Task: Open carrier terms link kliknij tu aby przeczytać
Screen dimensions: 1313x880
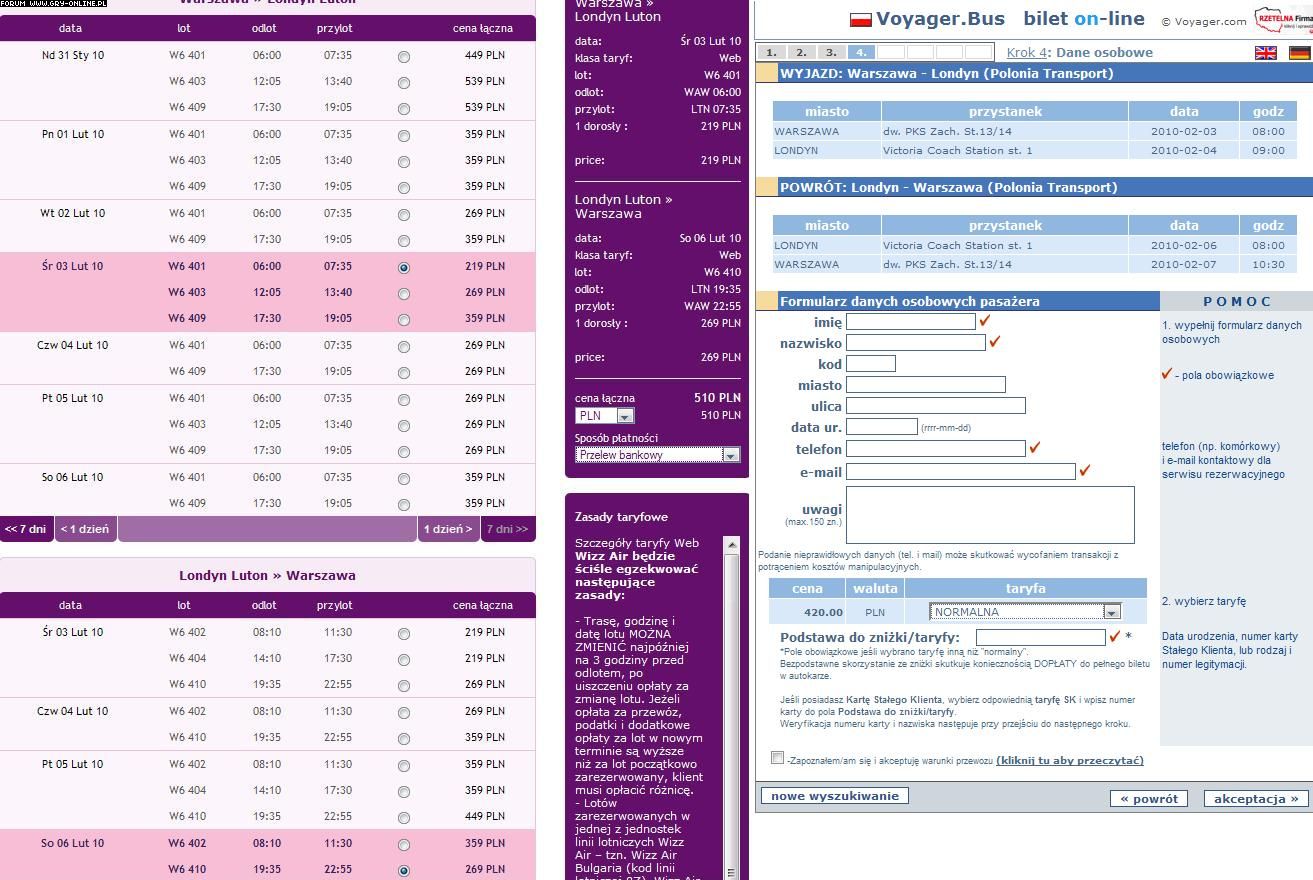Action: click(x=1069, y=761)
